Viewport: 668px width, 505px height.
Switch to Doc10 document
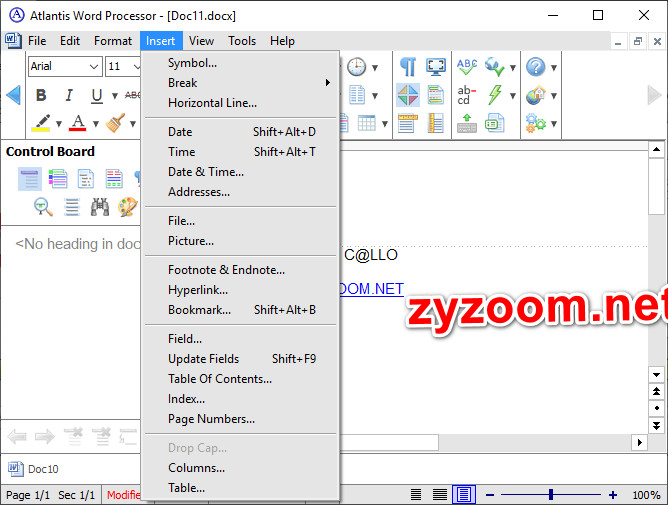34,469
